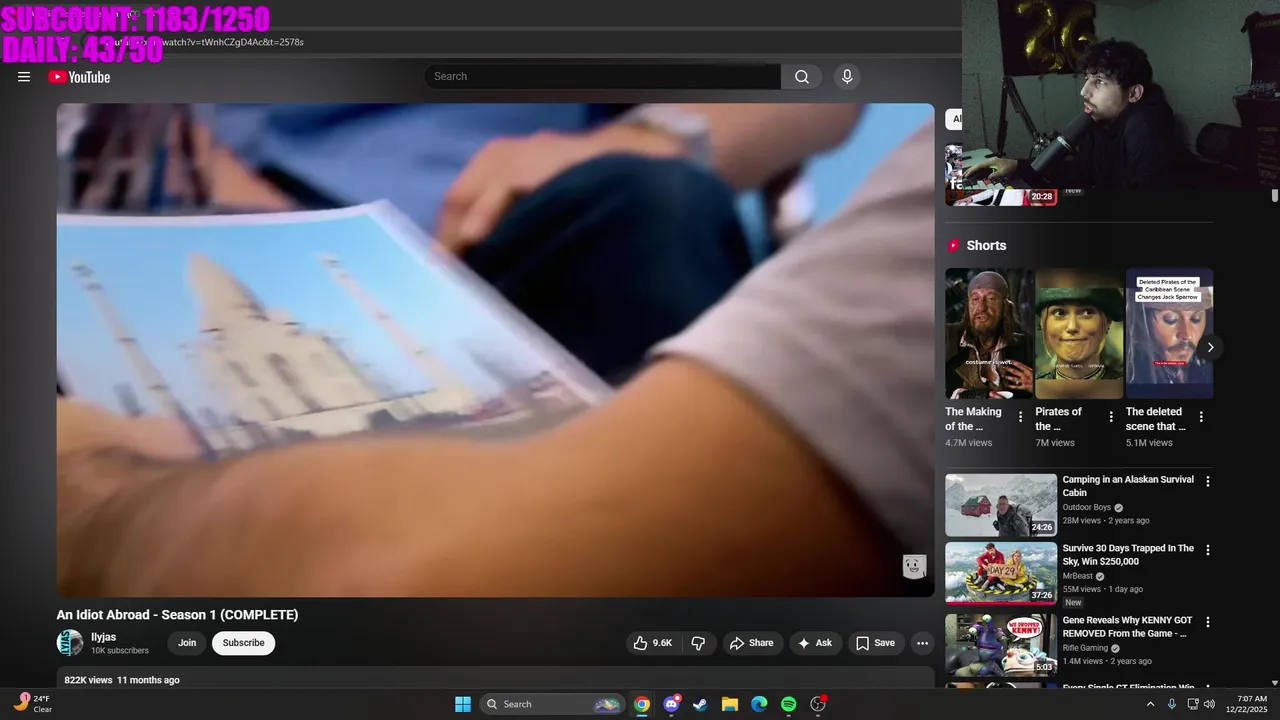This screenshot has width=1280, height=720.
Task: Start voice search with the microphone
Action: click(847, 77)
